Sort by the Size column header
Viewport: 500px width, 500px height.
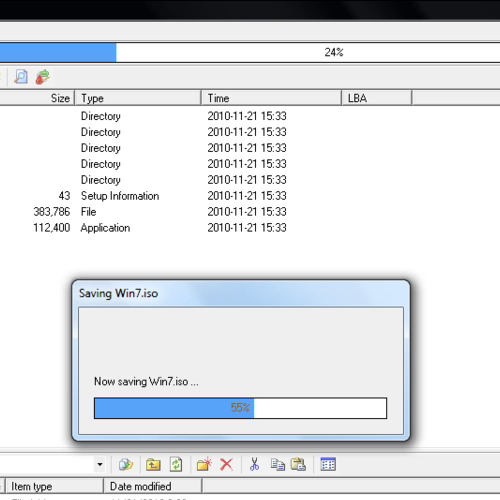(x=37, y=98)
